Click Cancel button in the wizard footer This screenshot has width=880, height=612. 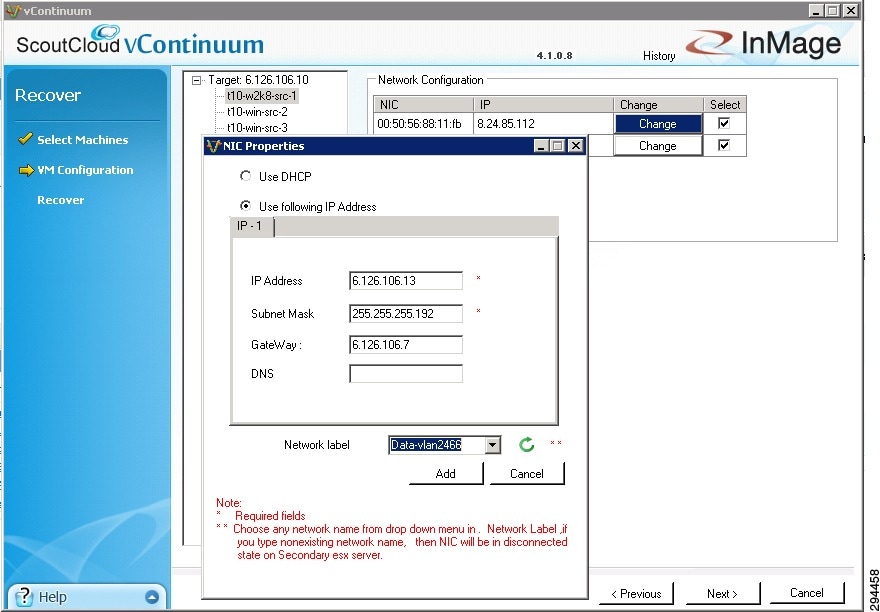click(807, 593)
